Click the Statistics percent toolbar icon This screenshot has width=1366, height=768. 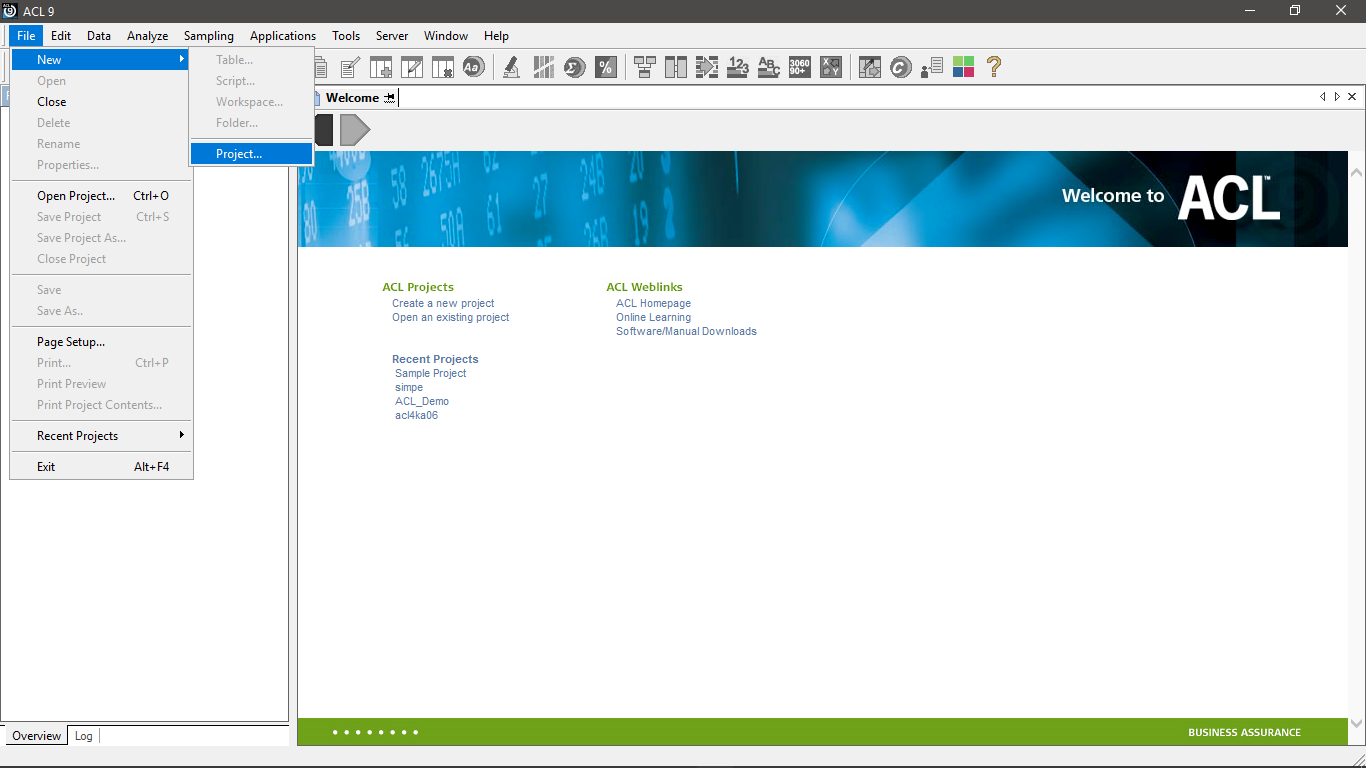click(x=606, y=67)
